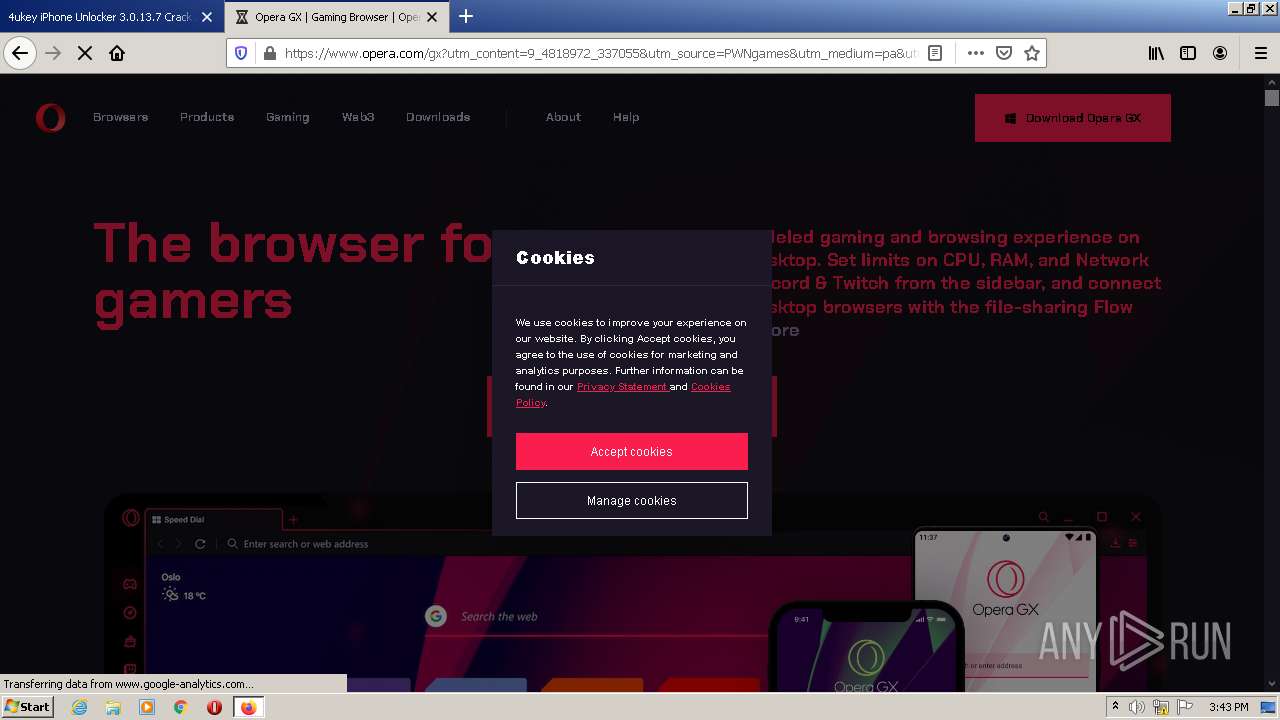Show sidebars icon in toolbar
The width and height of the screenshot is (1280, 720).
(1188, 53)
